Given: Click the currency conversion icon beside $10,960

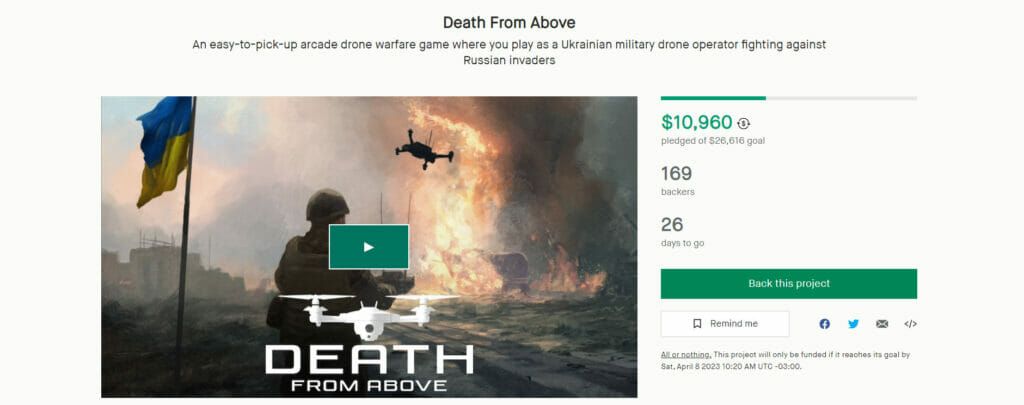Looking at the screenshot, I should 743,123.
